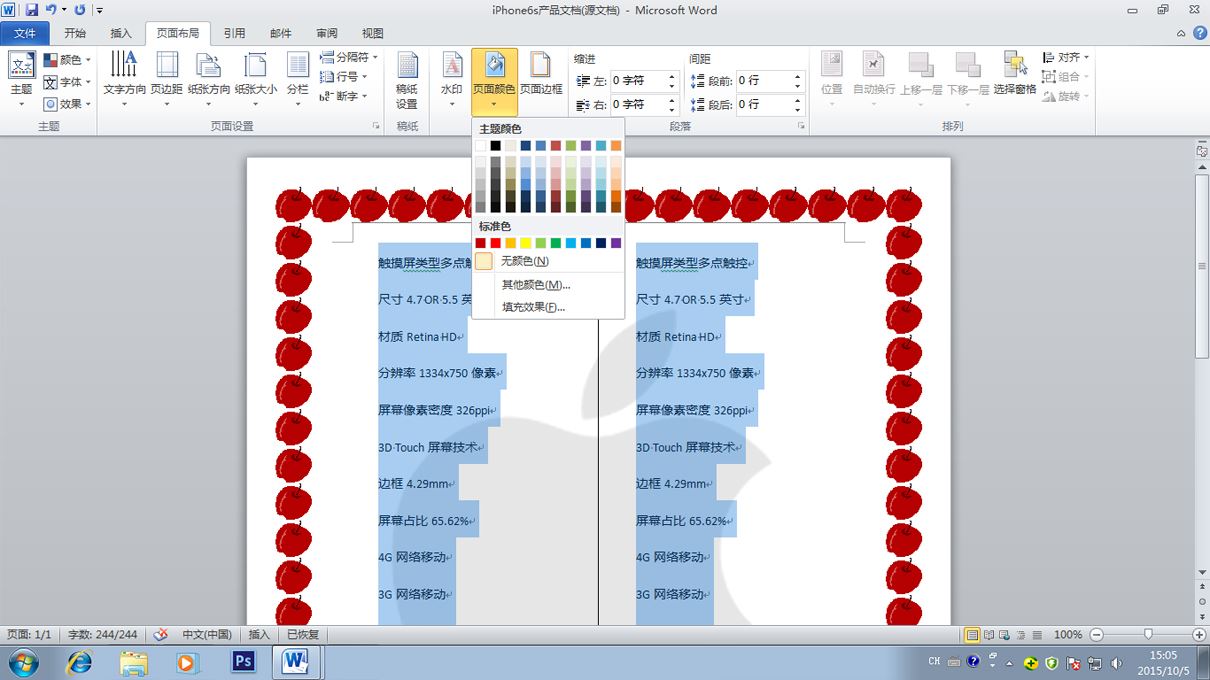Click the 页面: 1/1 status entry
The width and height of the screenshot is (1210, 680).
[29, 635]
